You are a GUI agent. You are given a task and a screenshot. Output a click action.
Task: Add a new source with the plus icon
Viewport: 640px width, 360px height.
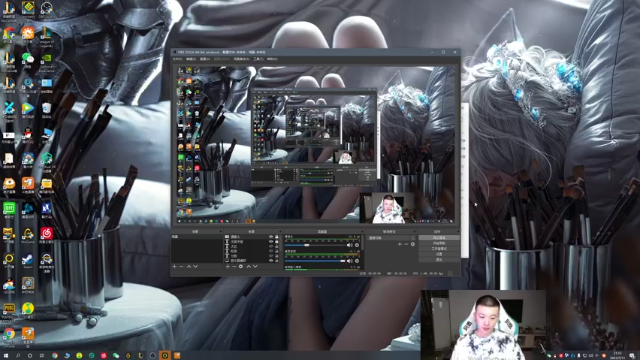(x=228, y=267)
